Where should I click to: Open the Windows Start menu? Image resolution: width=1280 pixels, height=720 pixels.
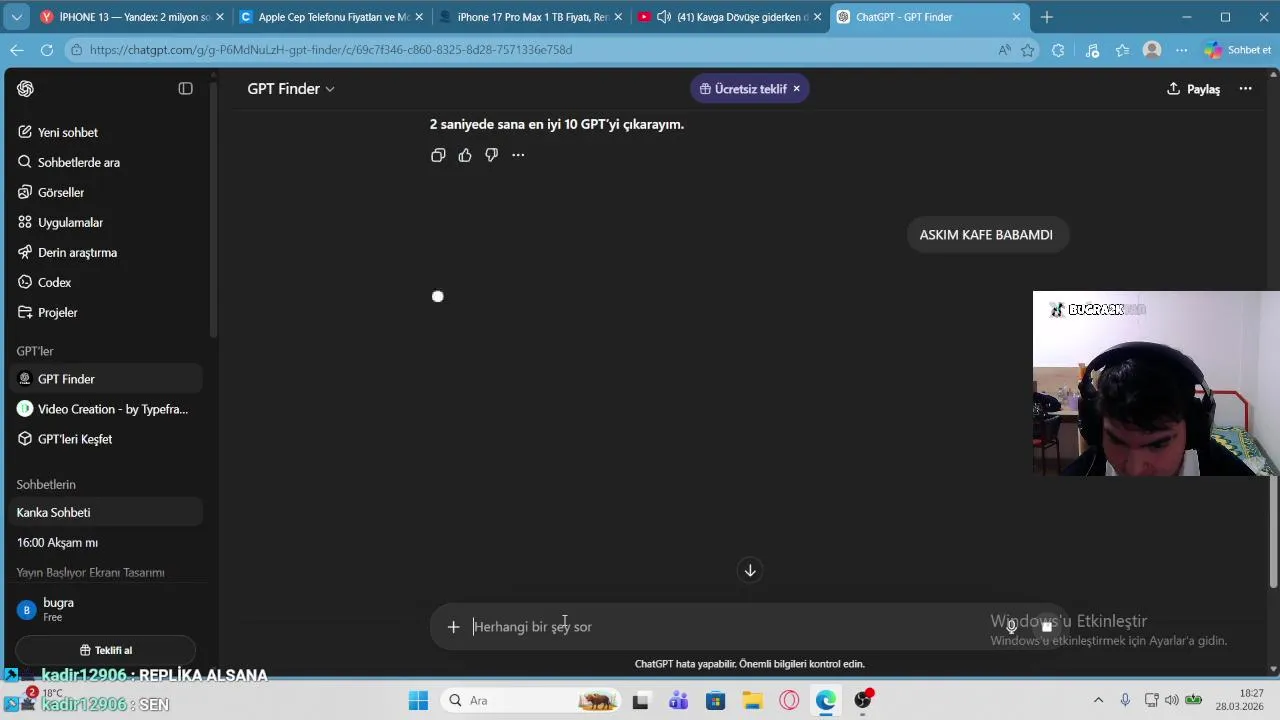[x=418, y=701]
